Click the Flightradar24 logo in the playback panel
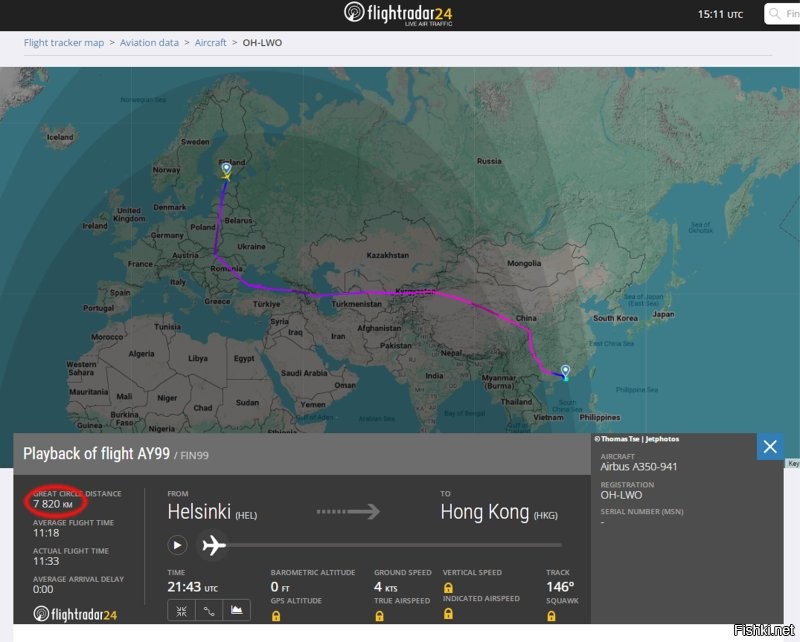Viewport: 800px width, 642px height. (x=75, y=614)
